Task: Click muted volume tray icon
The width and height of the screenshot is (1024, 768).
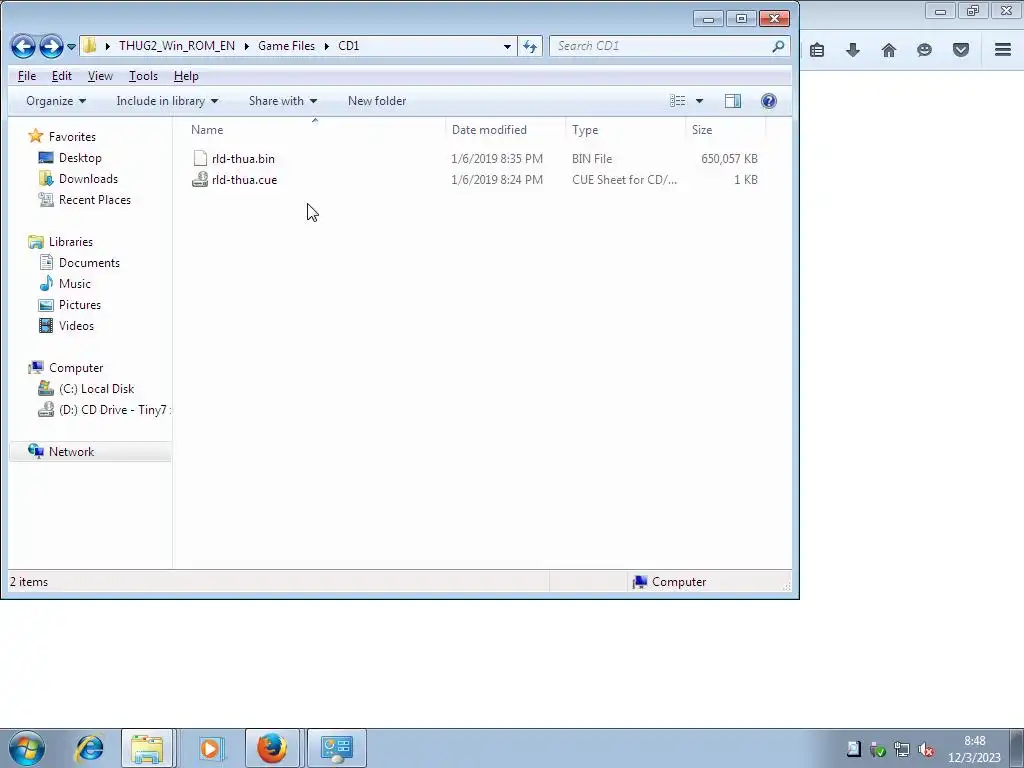Action: coord(925,750)
